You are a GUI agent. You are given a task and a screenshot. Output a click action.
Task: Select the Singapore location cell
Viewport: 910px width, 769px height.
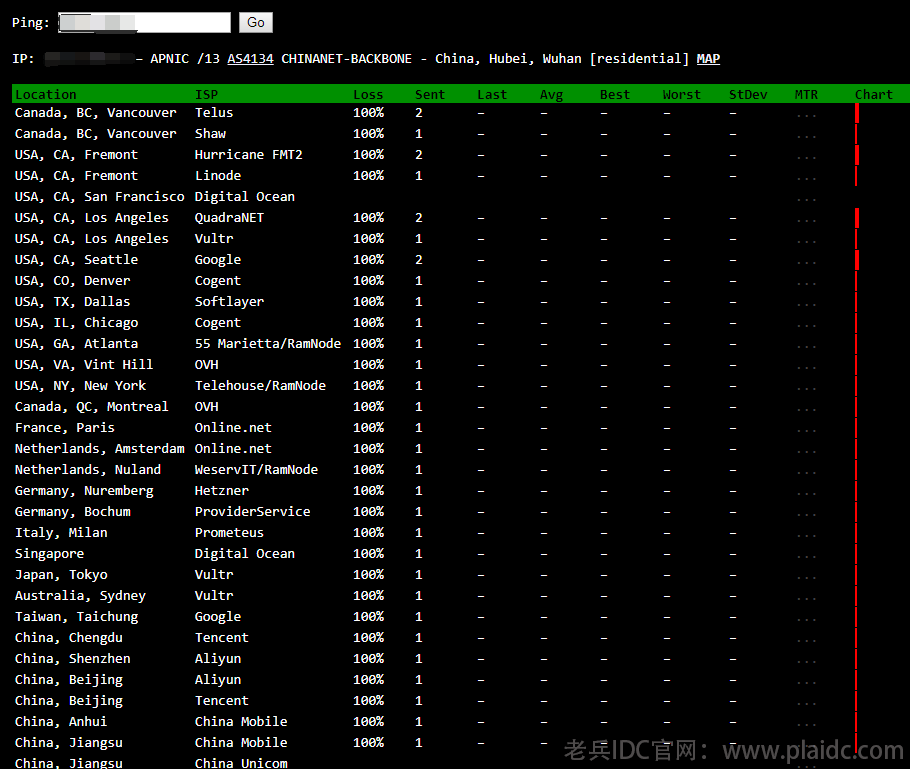pyautogui.click(x=49, y=554)
